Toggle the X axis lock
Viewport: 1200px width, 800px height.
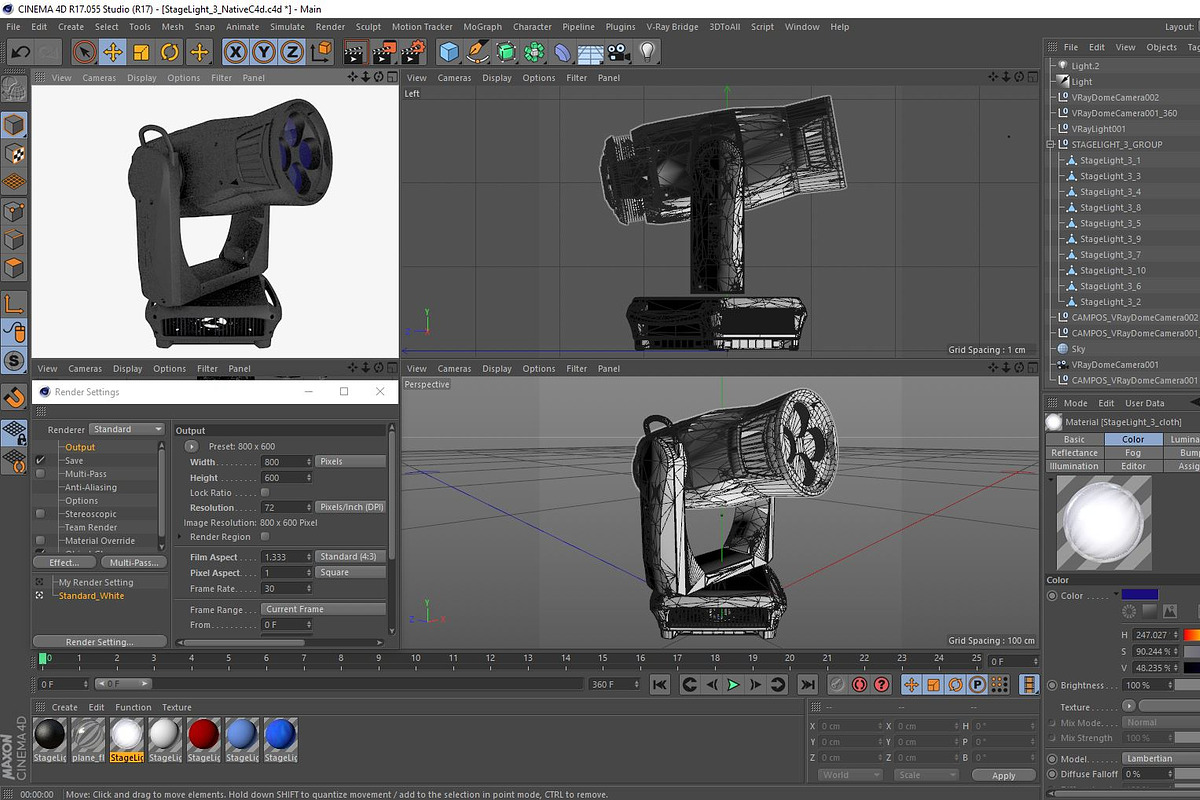coord(235,51)
